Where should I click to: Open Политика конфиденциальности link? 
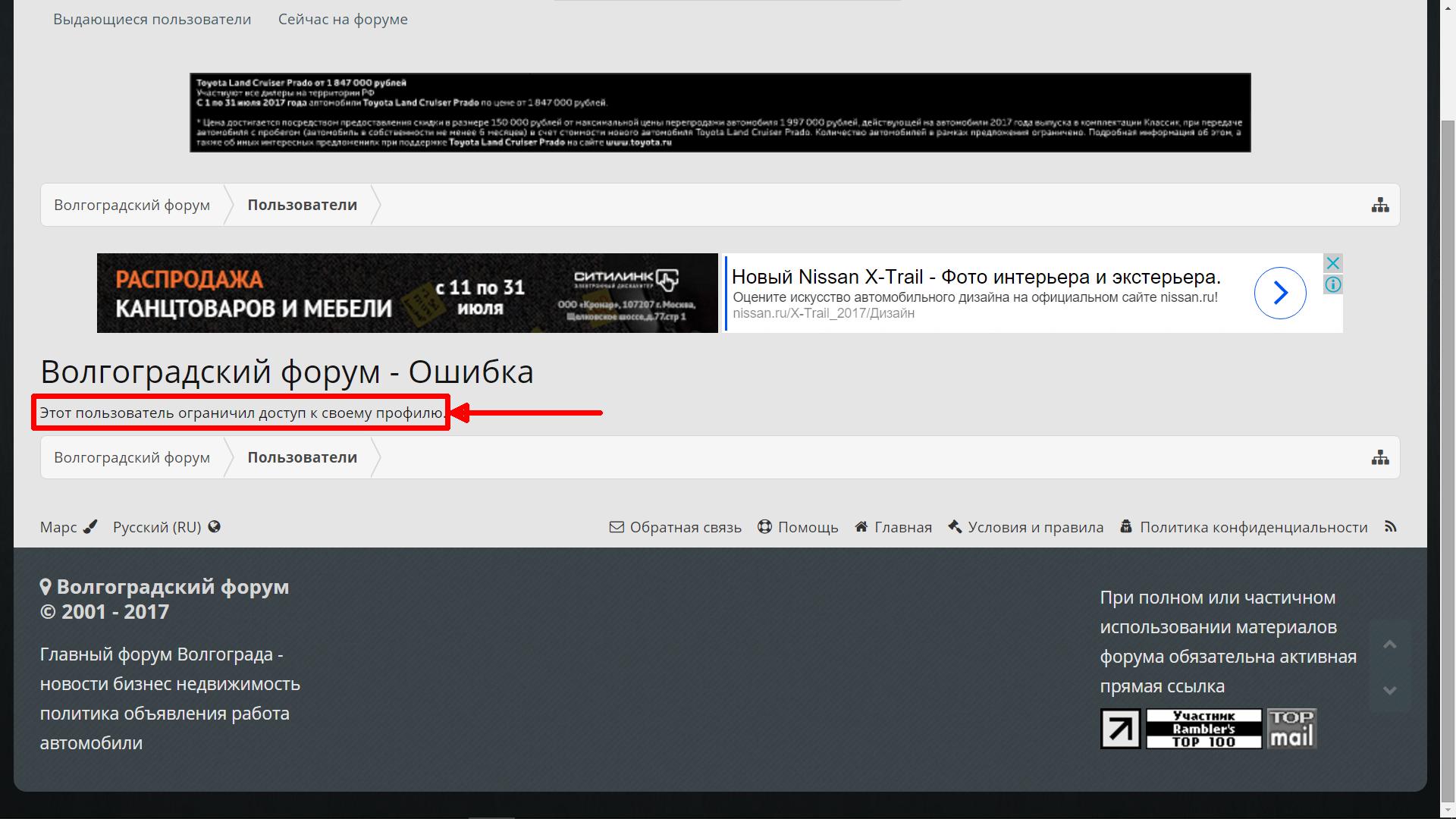point(1244,527)
